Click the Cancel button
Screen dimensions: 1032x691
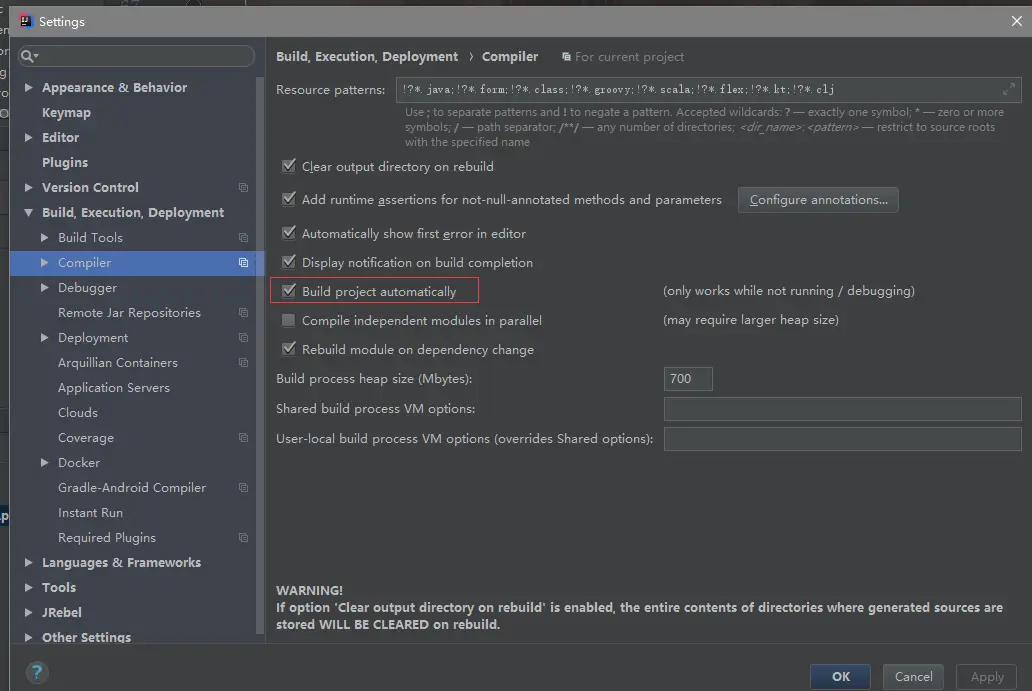[x=914, y=677]
